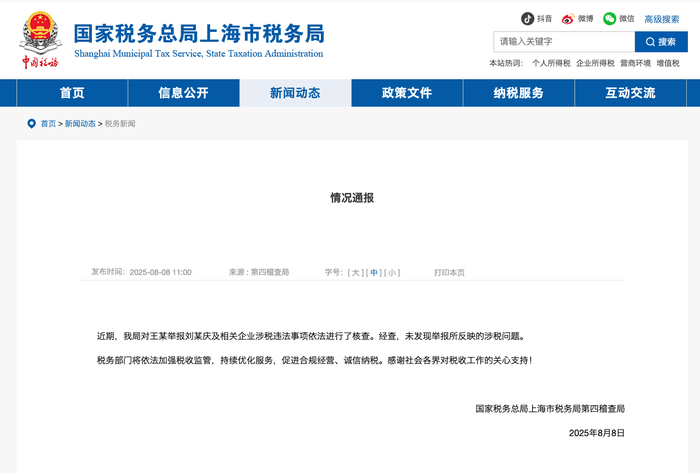700x473 pixels.
Task: Click the 打印本页 print page link
Action: click(x=449, y=272)
